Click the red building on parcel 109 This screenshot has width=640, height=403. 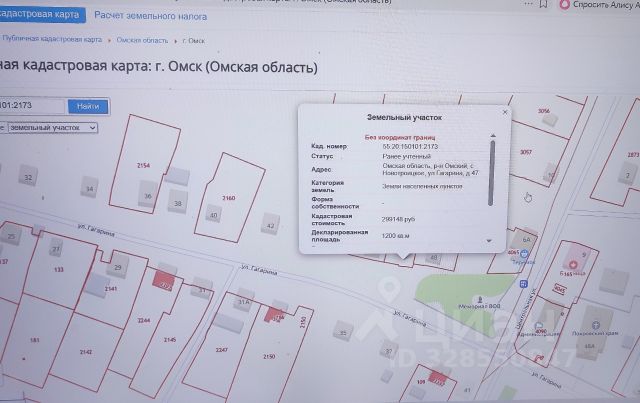point(438,379)
